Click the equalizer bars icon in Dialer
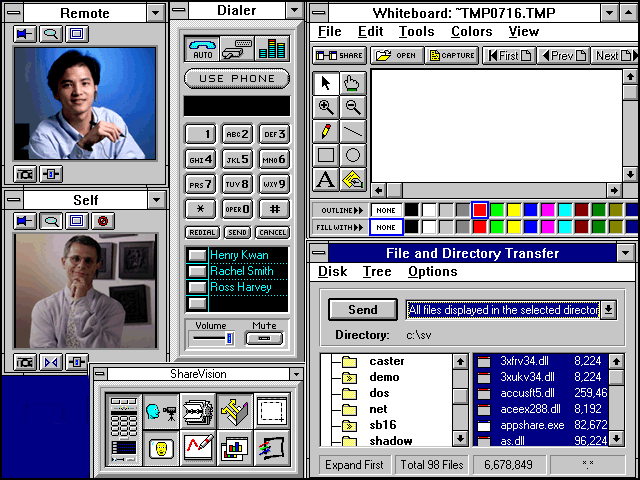Image resolution: width=640 pixels, height=480 pixels. coord(271,48)
